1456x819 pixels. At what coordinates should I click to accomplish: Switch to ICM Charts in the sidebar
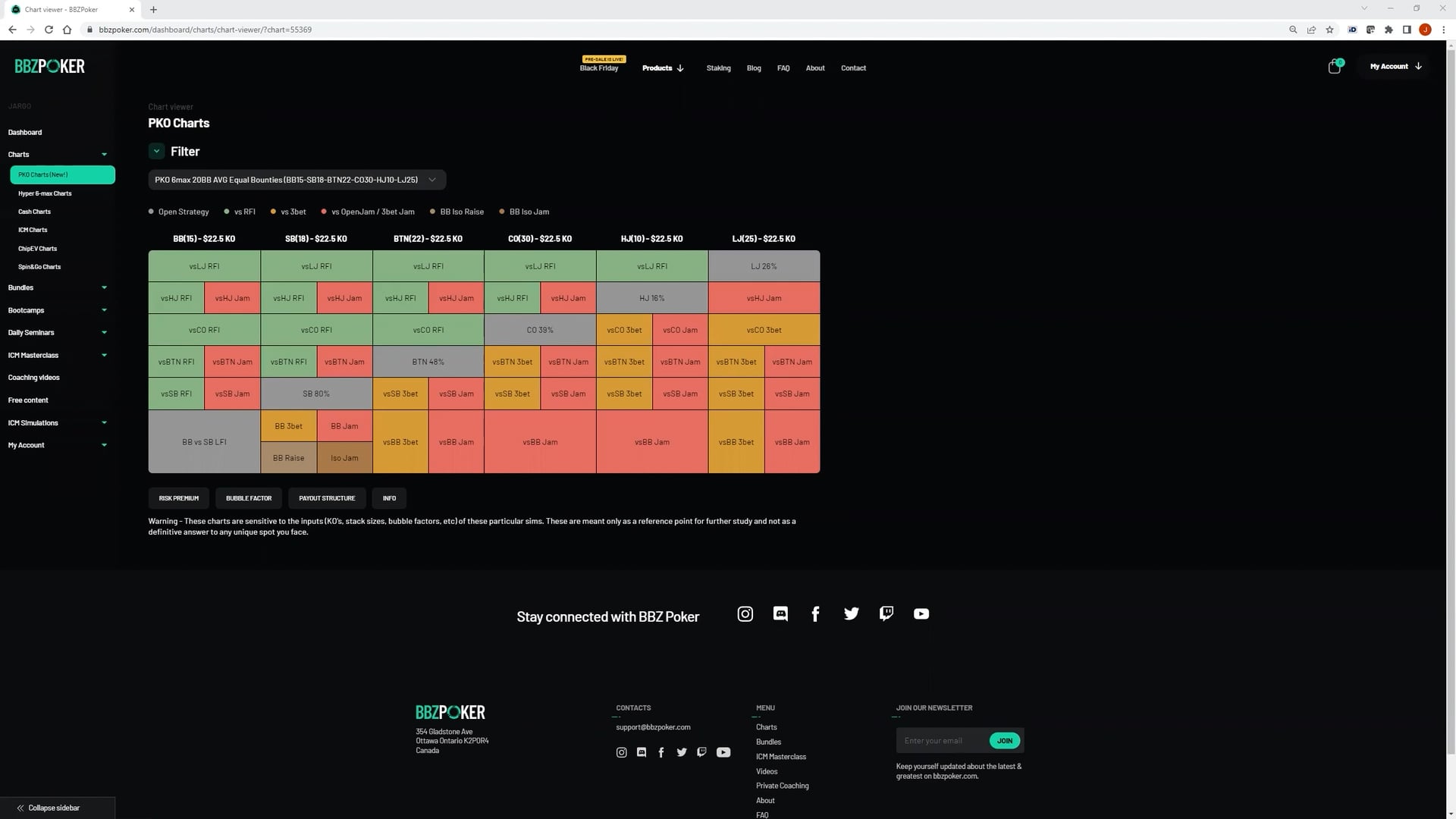(33, 230)
